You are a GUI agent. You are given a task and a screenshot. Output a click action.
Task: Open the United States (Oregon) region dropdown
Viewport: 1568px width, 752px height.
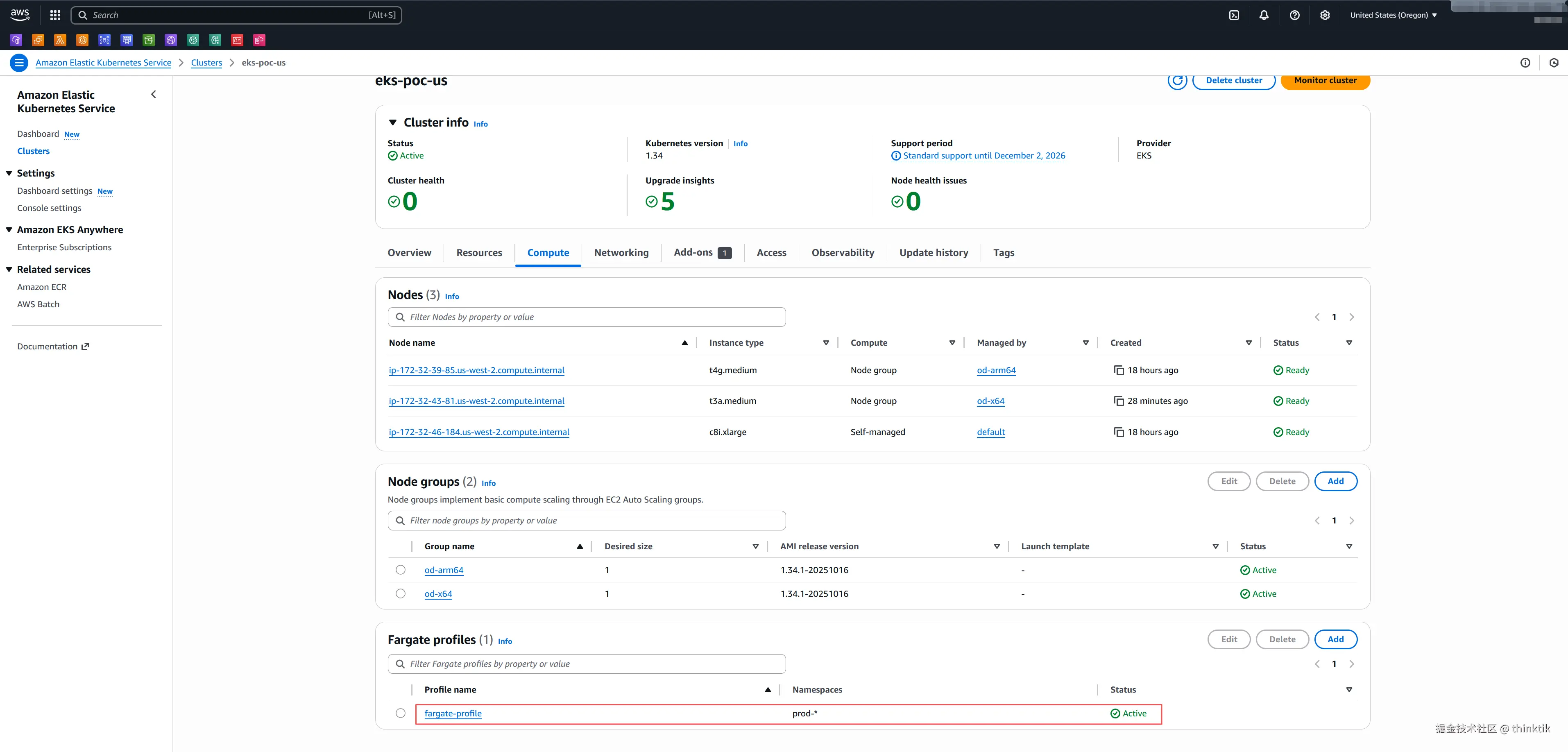pos(1393,15)
